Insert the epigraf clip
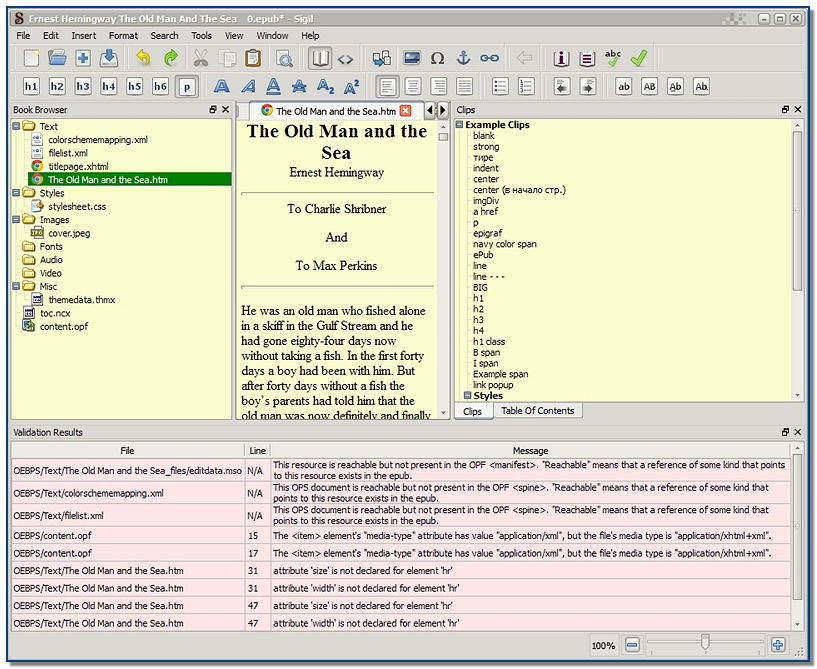The width and height of the screenshot is (817, 669). (488, 233)
